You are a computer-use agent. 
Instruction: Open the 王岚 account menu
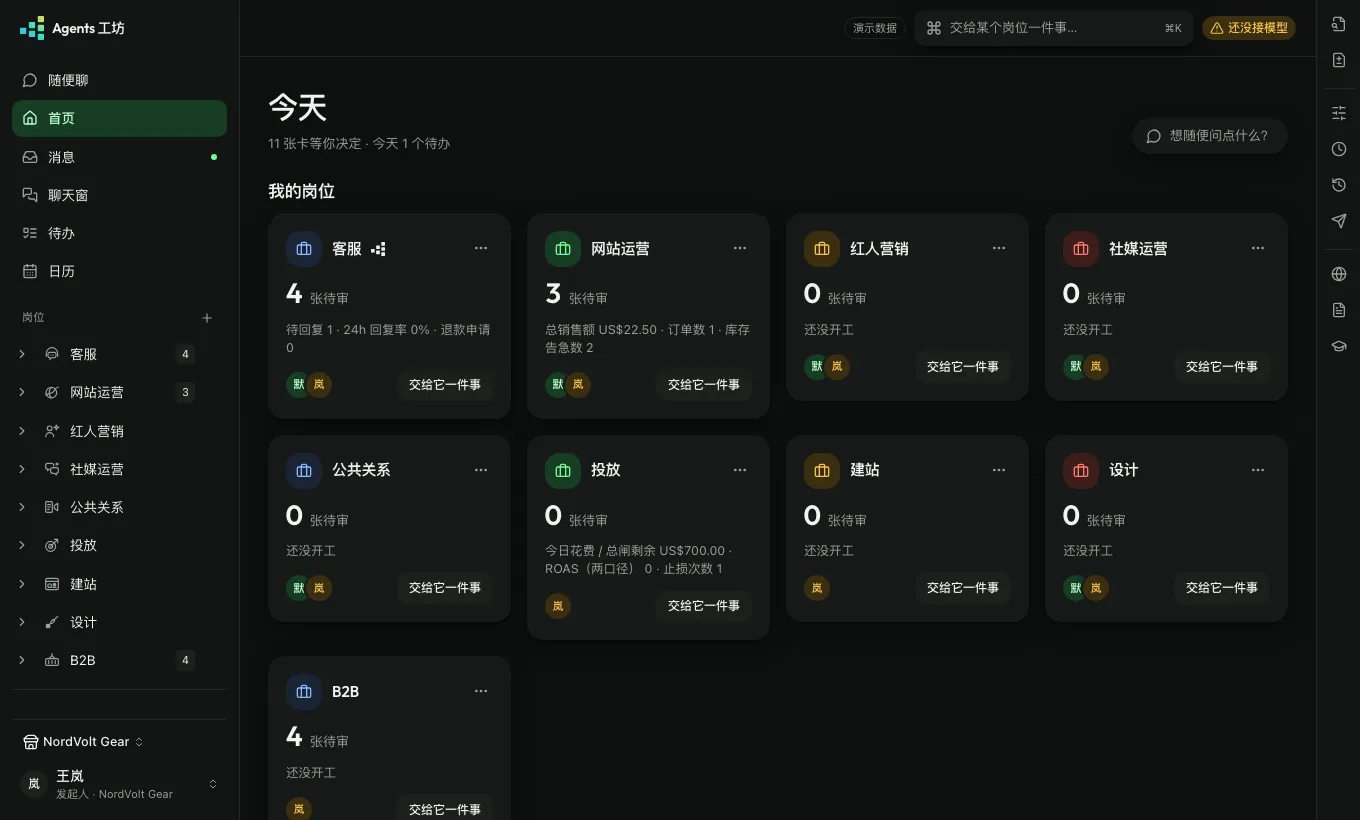pyautogui.click(x=119, y=784)
